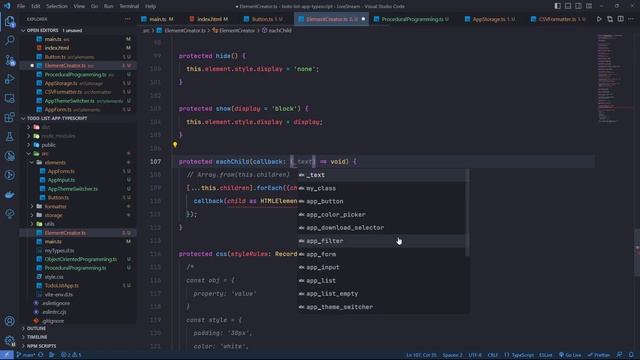Open the Source Control view icon

(x=9, y=60)
